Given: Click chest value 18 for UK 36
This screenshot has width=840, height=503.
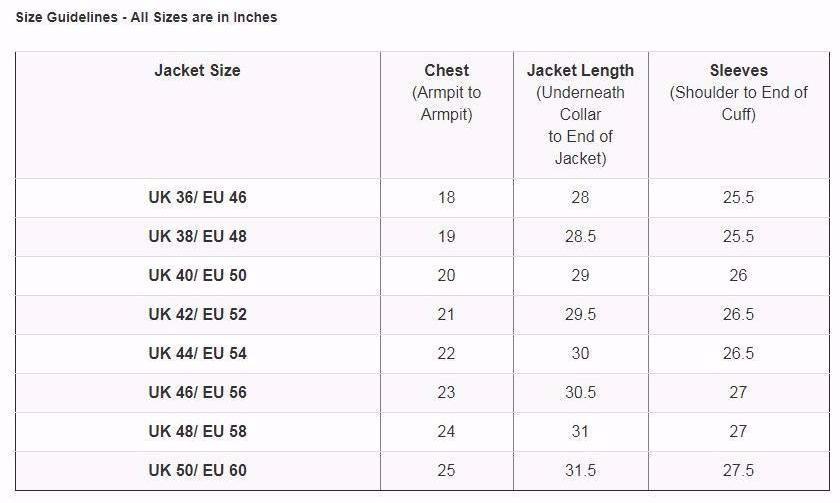Looking at the screenshot, I should (x=446, y=197).
